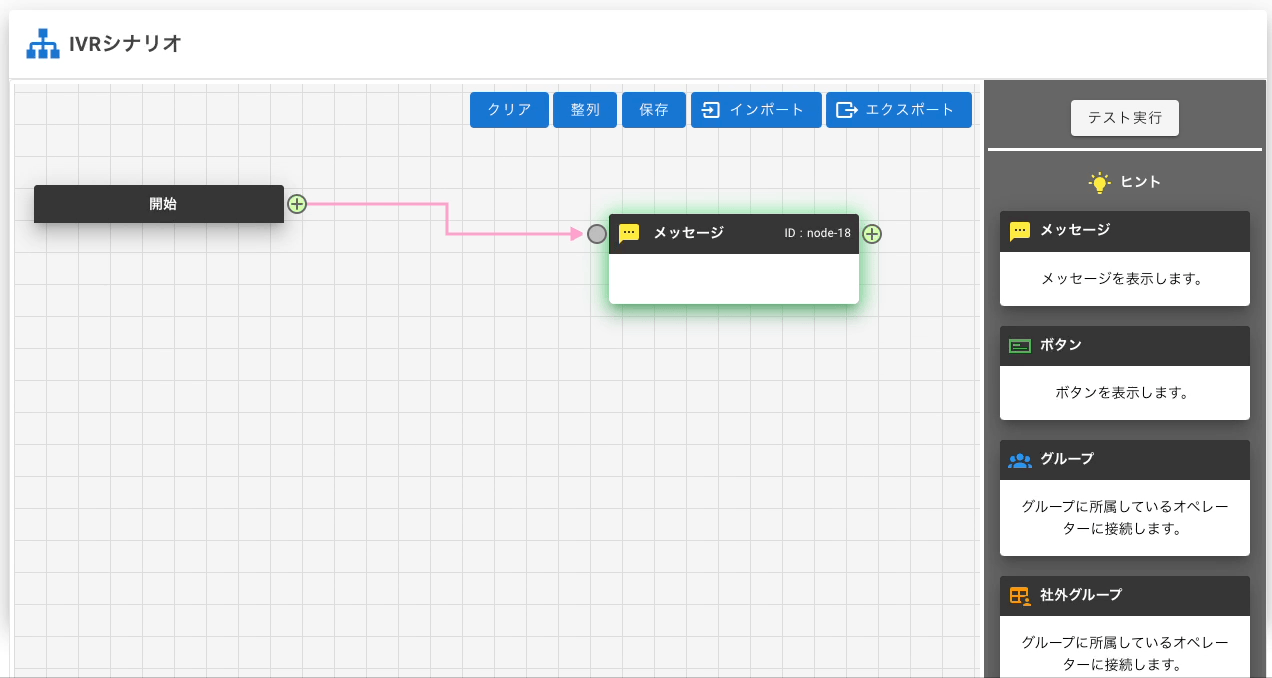Image resolution: width=1272 pixels, height=678 pixels.
Task: Click yellow message icon on node-18
Action: [x=629, y=234]
